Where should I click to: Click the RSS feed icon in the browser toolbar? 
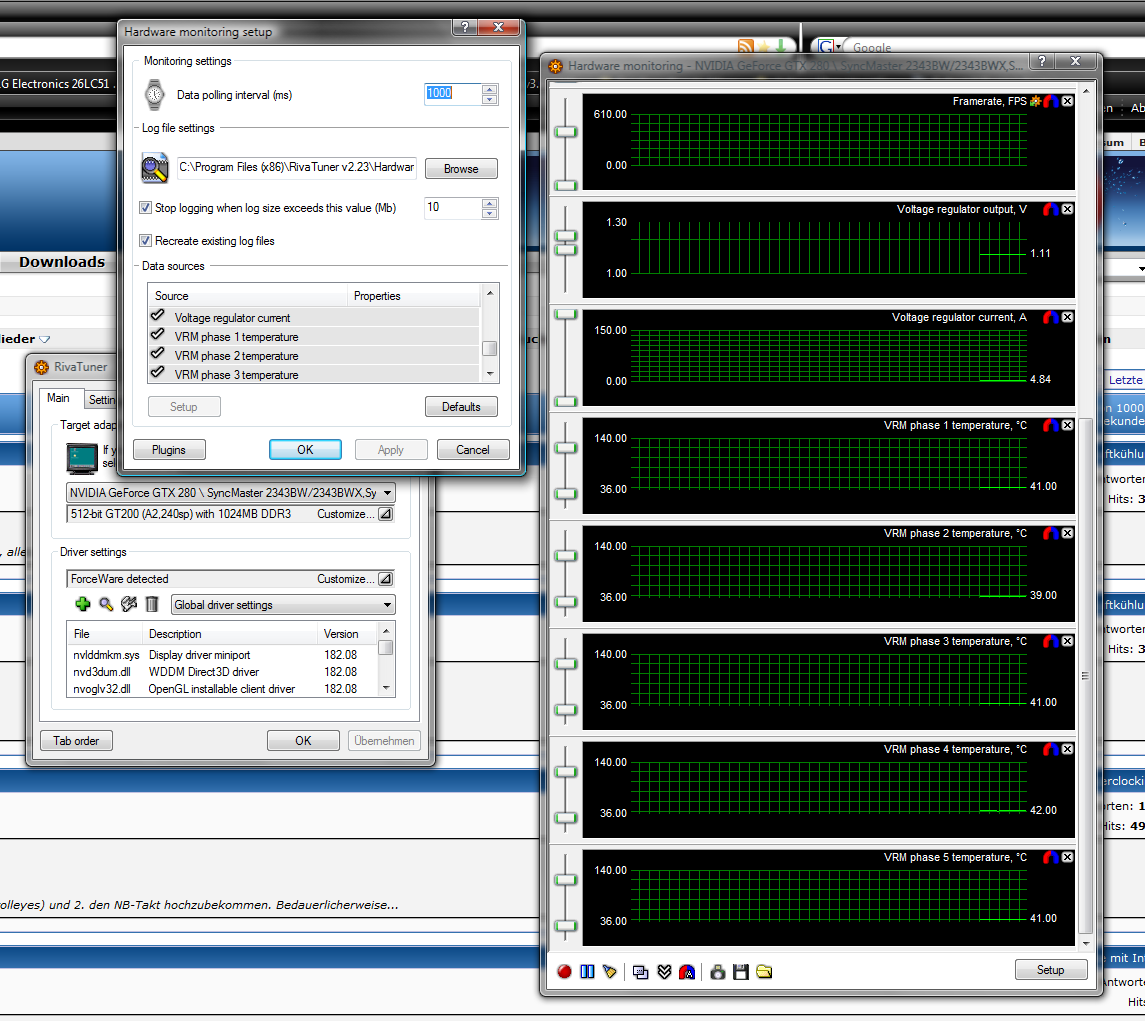pos(745,47)
